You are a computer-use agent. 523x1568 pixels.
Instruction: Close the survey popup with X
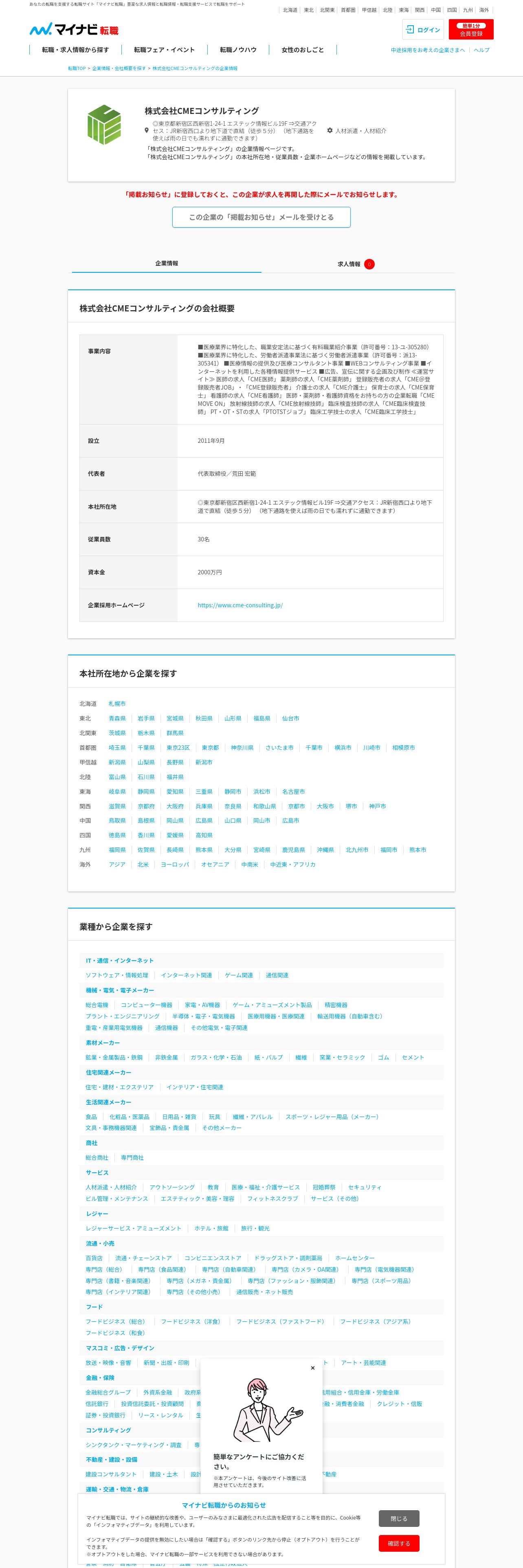313,1368
